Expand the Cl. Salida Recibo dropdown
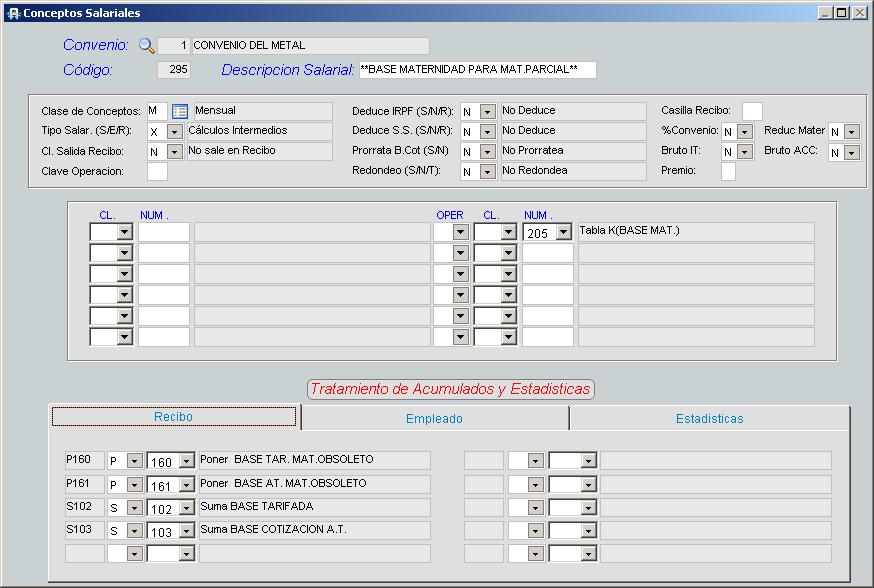 174,152
